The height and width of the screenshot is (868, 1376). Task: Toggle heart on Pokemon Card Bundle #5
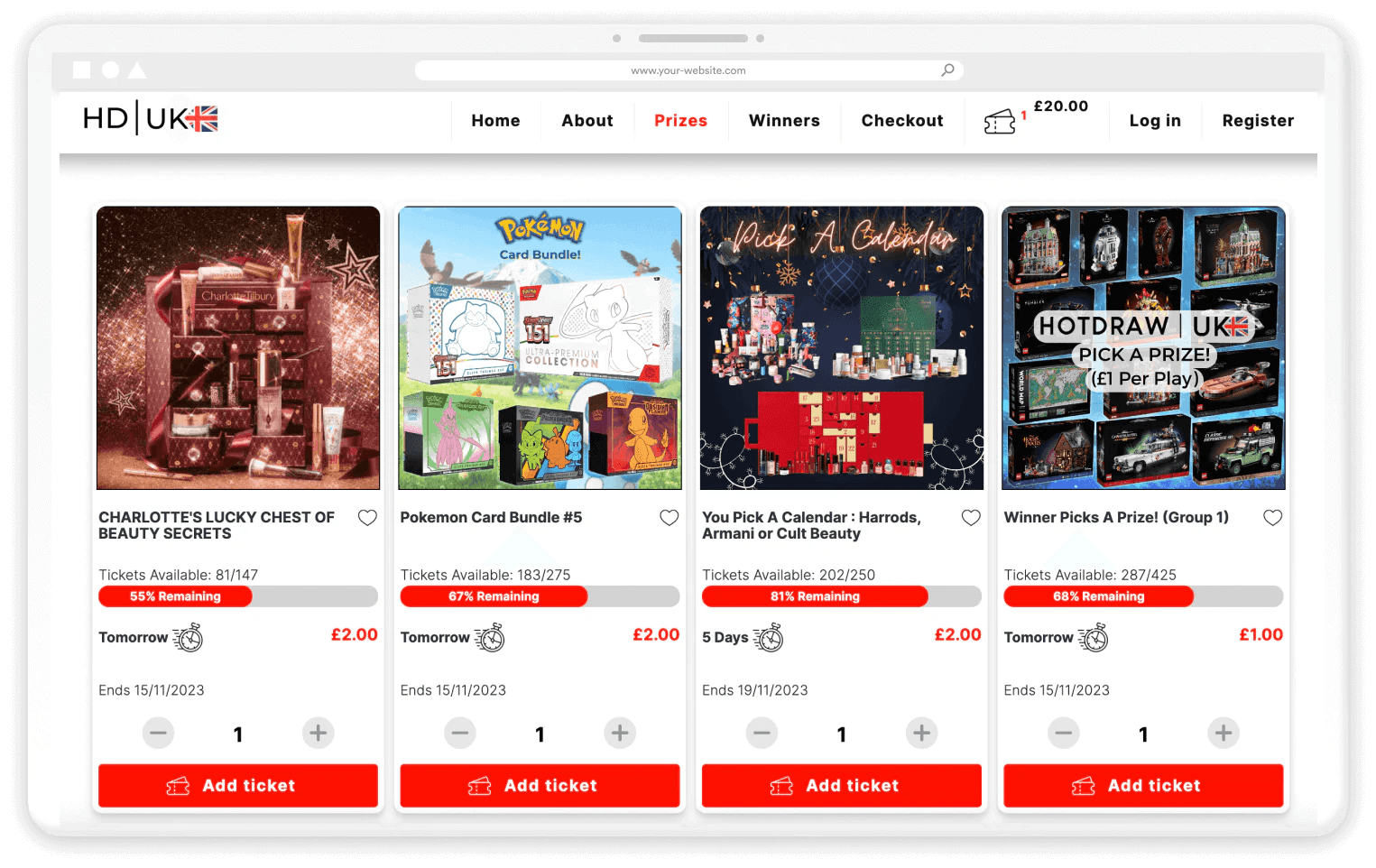669,518
